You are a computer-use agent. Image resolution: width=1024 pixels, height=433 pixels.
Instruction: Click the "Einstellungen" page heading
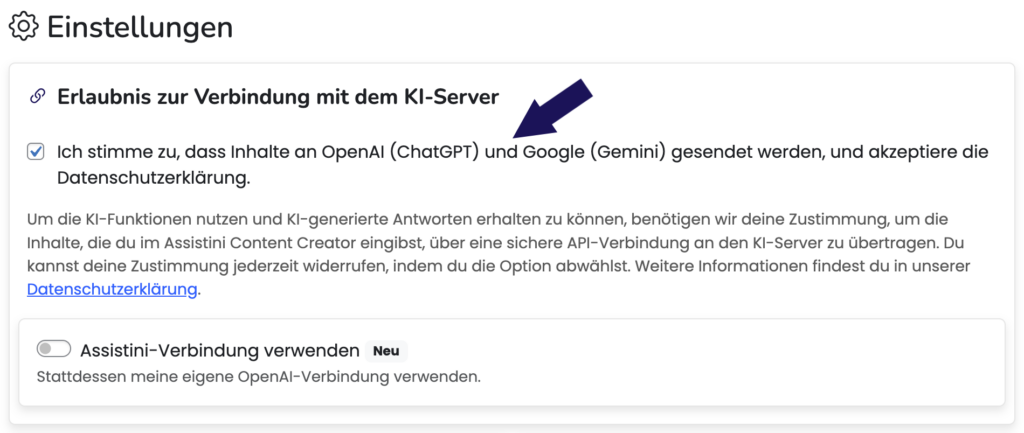pos(140,27)
